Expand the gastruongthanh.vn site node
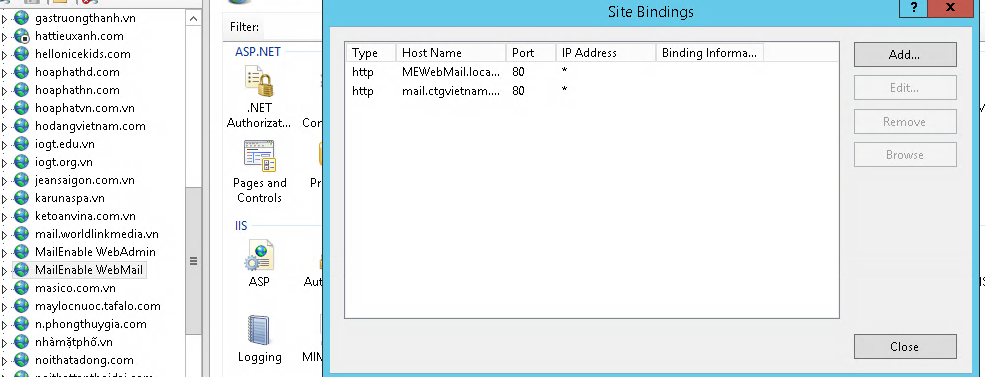 pos(4,19)
